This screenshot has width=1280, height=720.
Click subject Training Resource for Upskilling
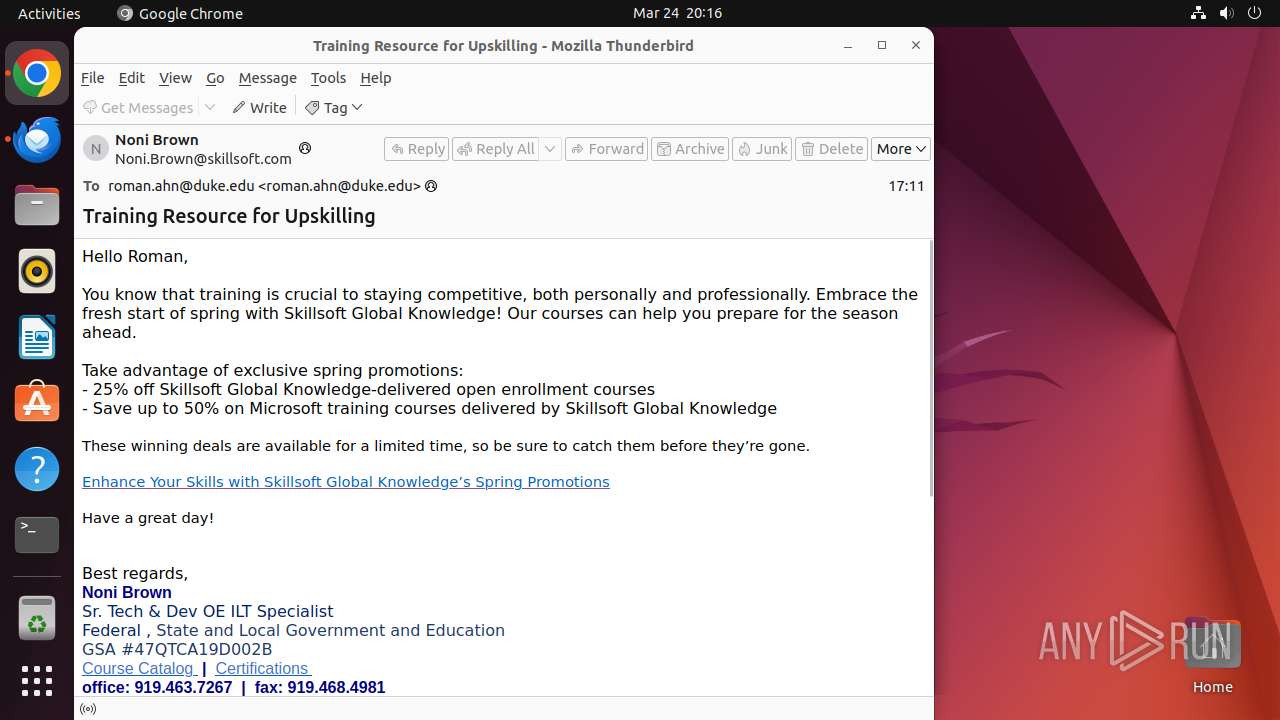click(x=229, y=216)
